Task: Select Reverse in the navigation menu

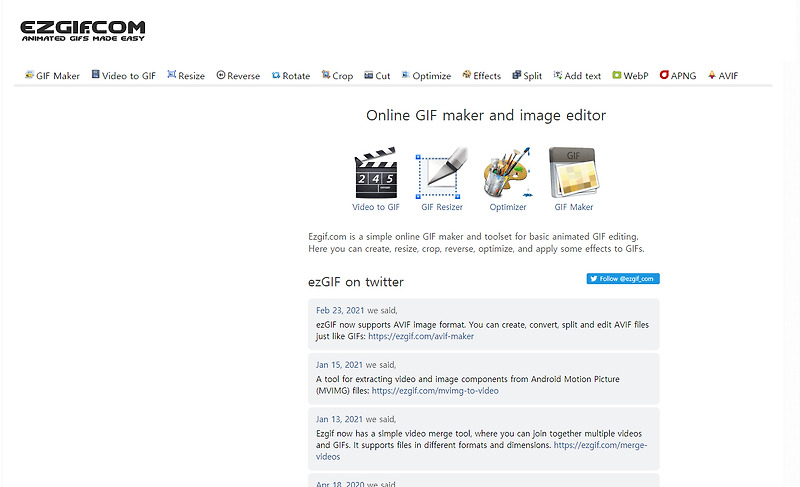Action: (238, 75)
